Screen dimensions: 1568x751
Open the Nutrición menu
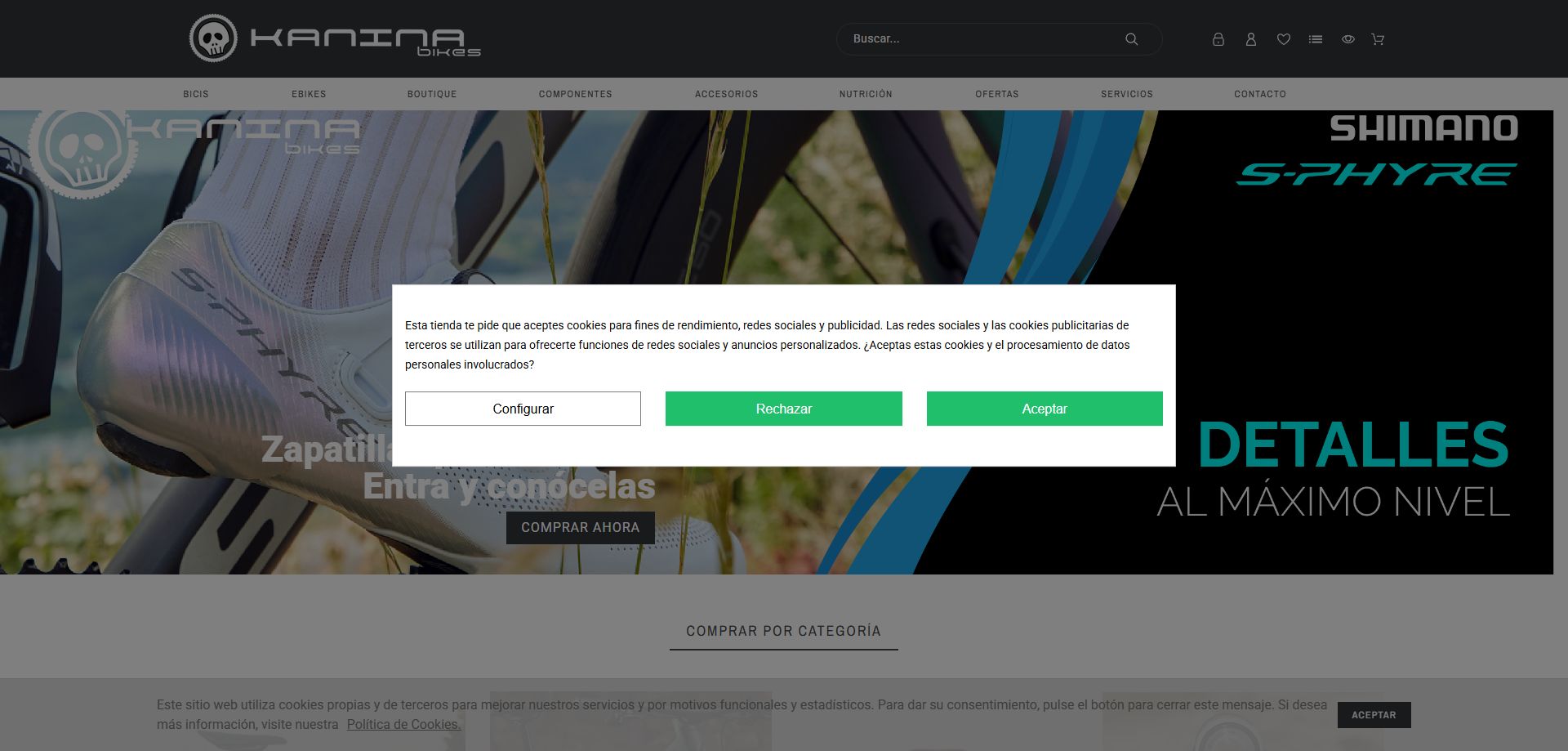pyautogui.click(x=866, y=94)
